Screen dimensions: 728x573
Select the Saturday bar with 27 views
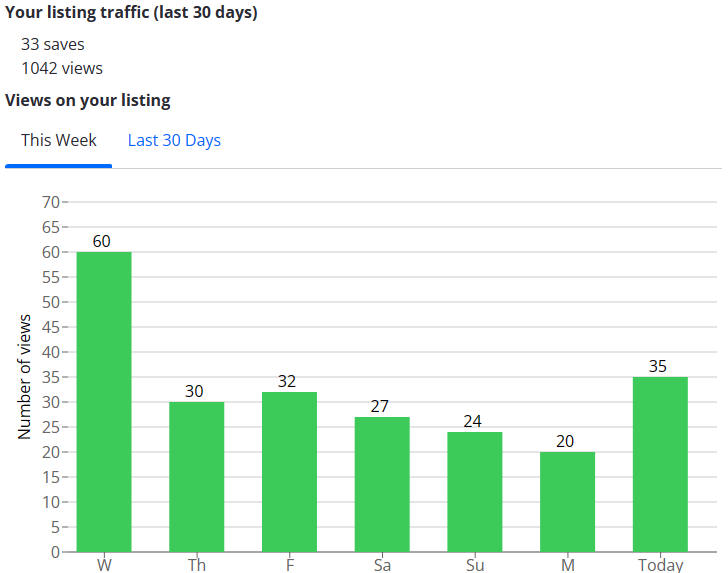tap(382, 484)
